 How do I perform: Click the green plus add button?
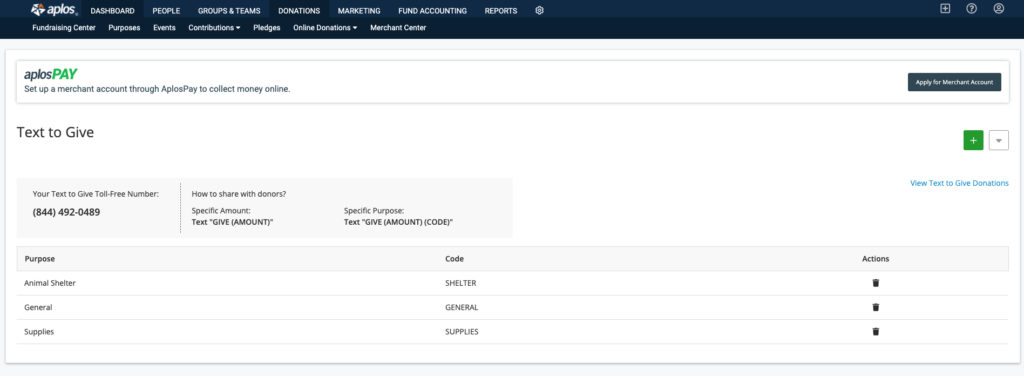tap(973, 140)
